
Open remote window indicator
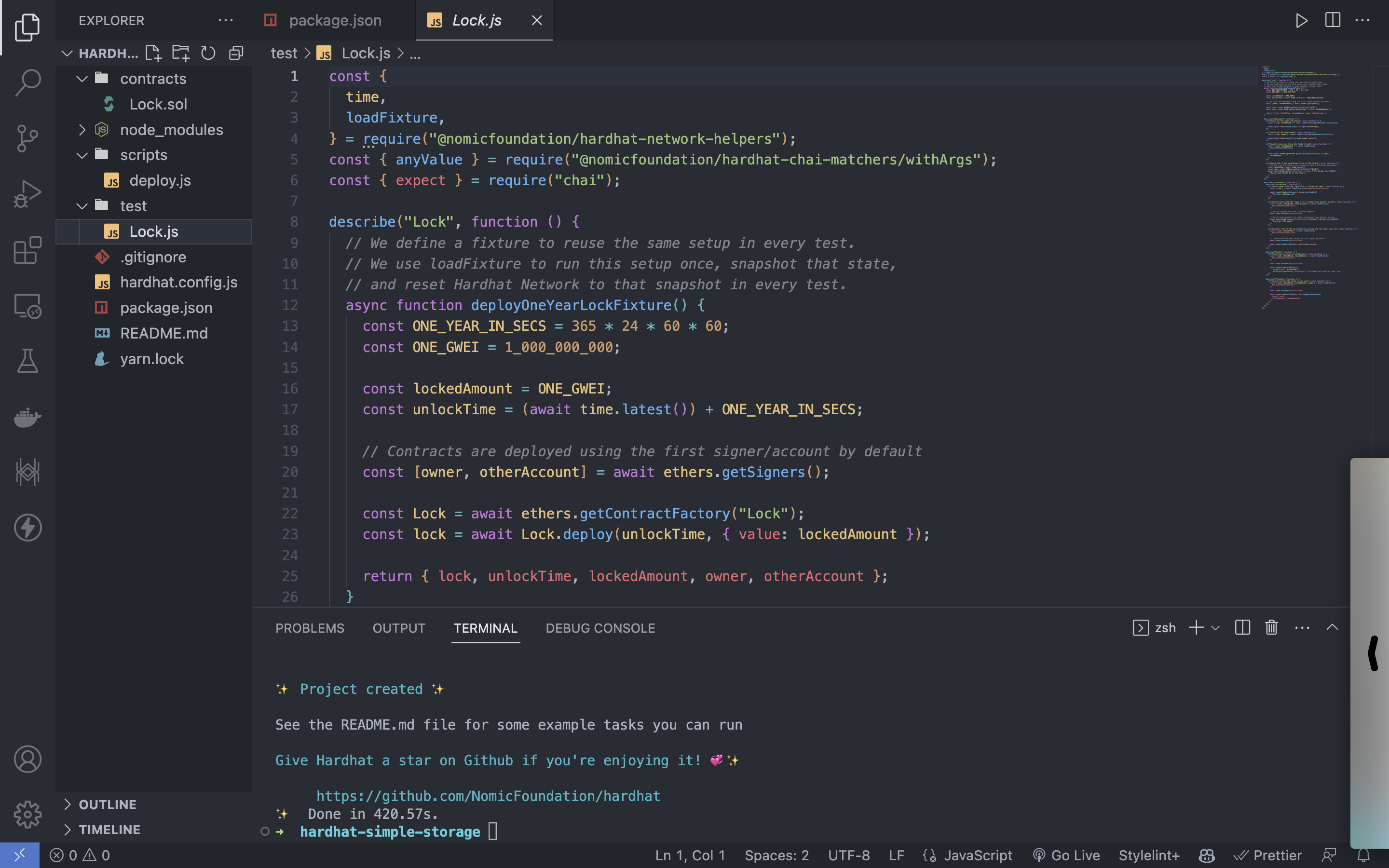coord(19,855)
